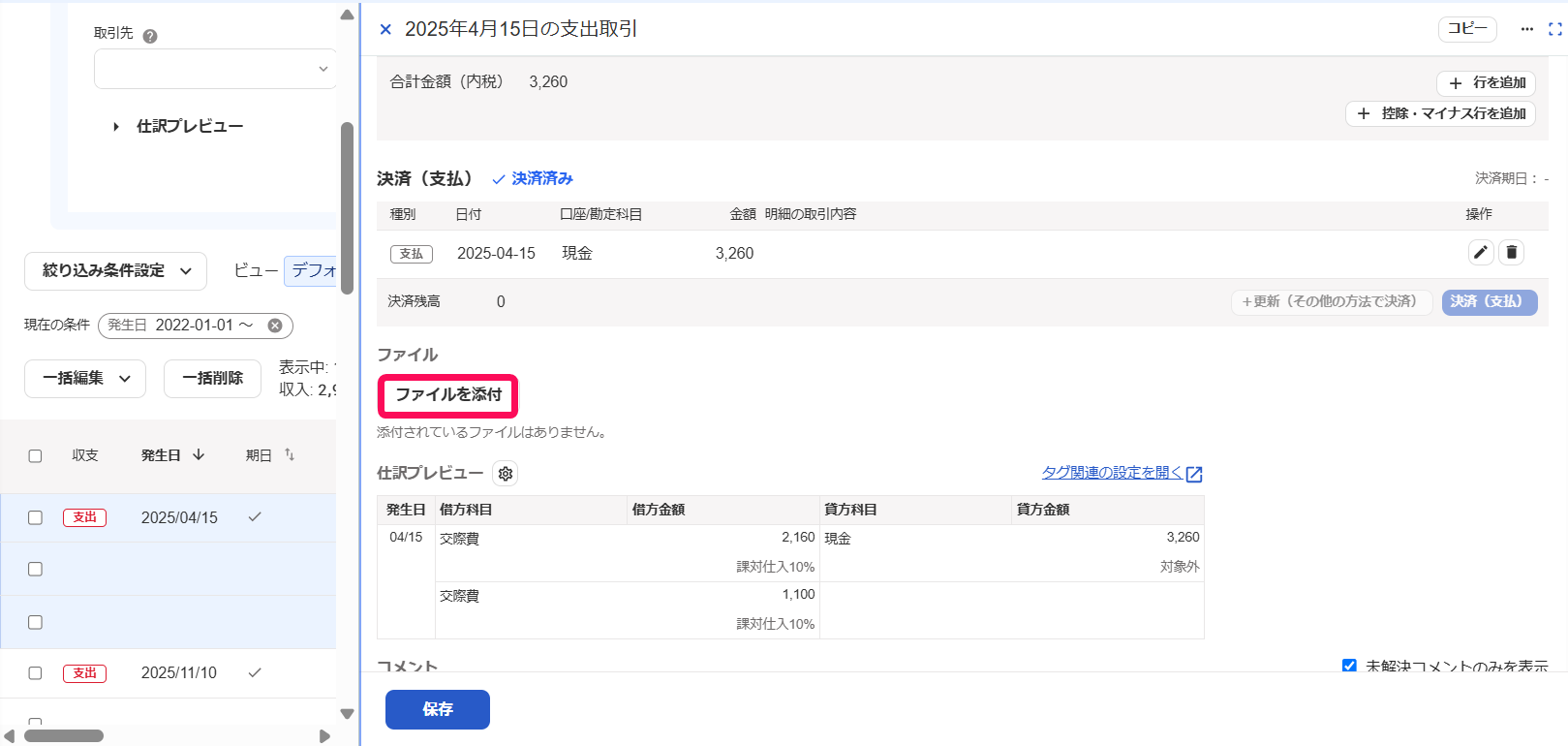The width and height of the screenshot is (1568, 746).
Task: Click 控除・マイナス行を追加 button
Action: tap(1440, 113)
